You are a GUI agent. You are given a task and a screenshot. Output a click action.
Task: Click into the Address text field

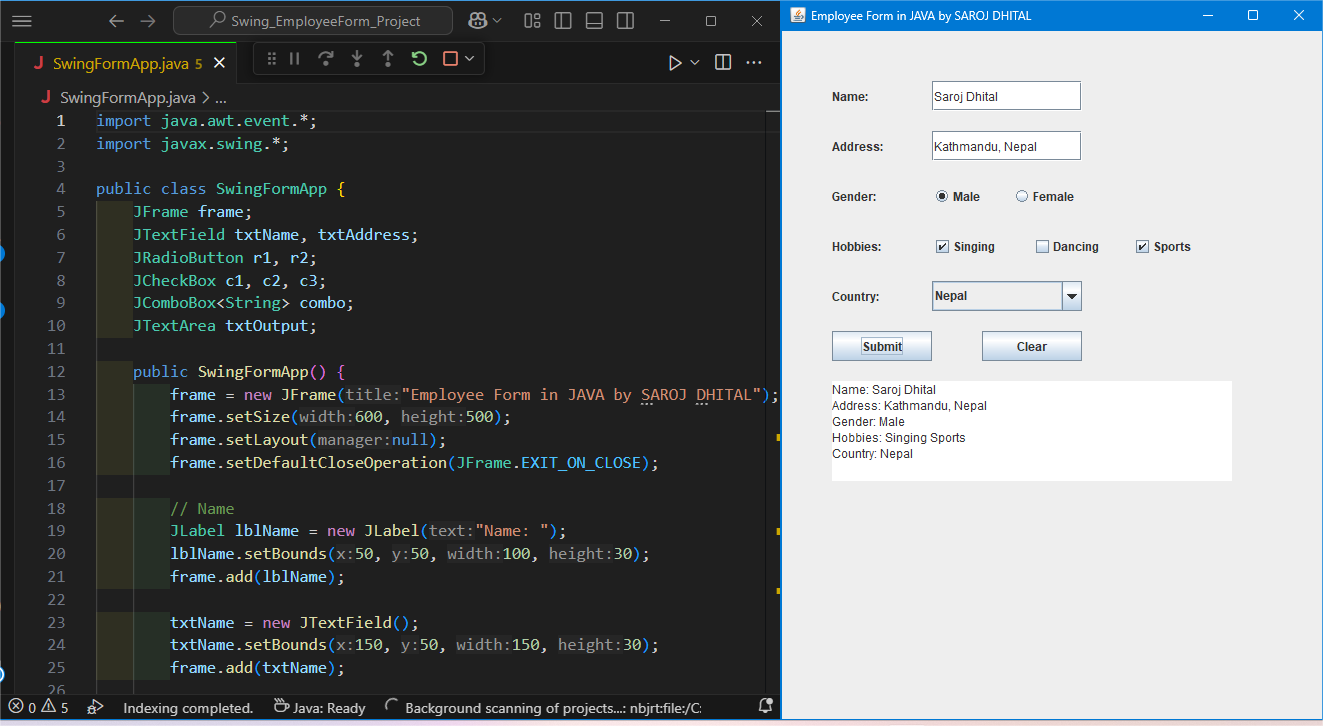tap(1005, 146)
